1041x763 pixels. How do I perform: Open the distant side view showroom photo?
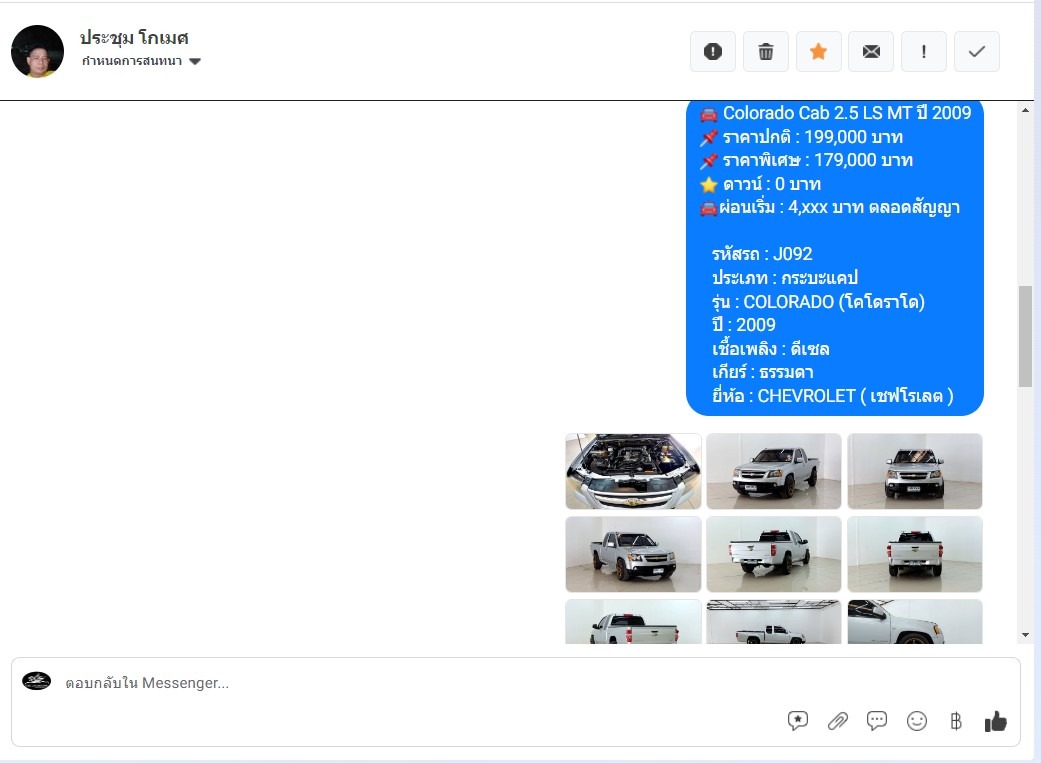(774, 622)
